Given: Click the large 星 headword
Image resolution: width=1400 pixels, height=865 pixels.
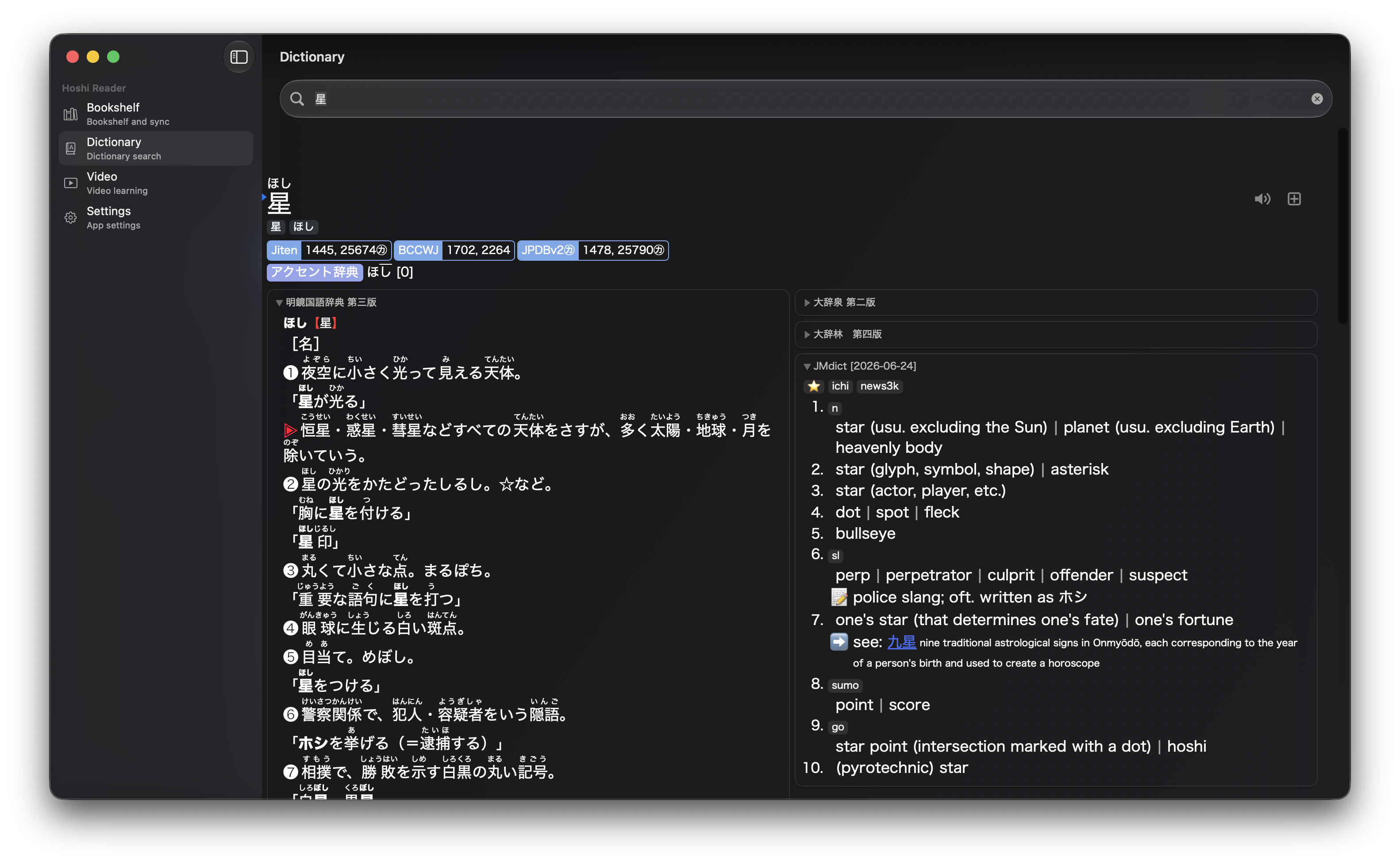Looking at the screenshot, I should coord(280,203).
